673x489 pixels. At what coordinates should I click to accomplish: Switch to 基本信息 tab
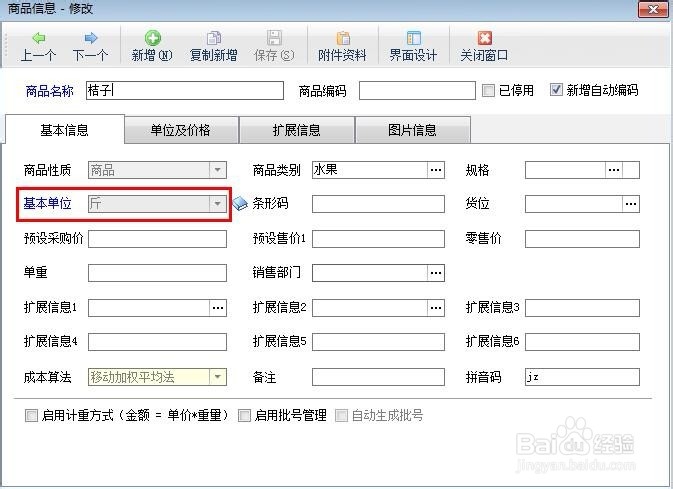pyautogui.click(x=64, y=129)
